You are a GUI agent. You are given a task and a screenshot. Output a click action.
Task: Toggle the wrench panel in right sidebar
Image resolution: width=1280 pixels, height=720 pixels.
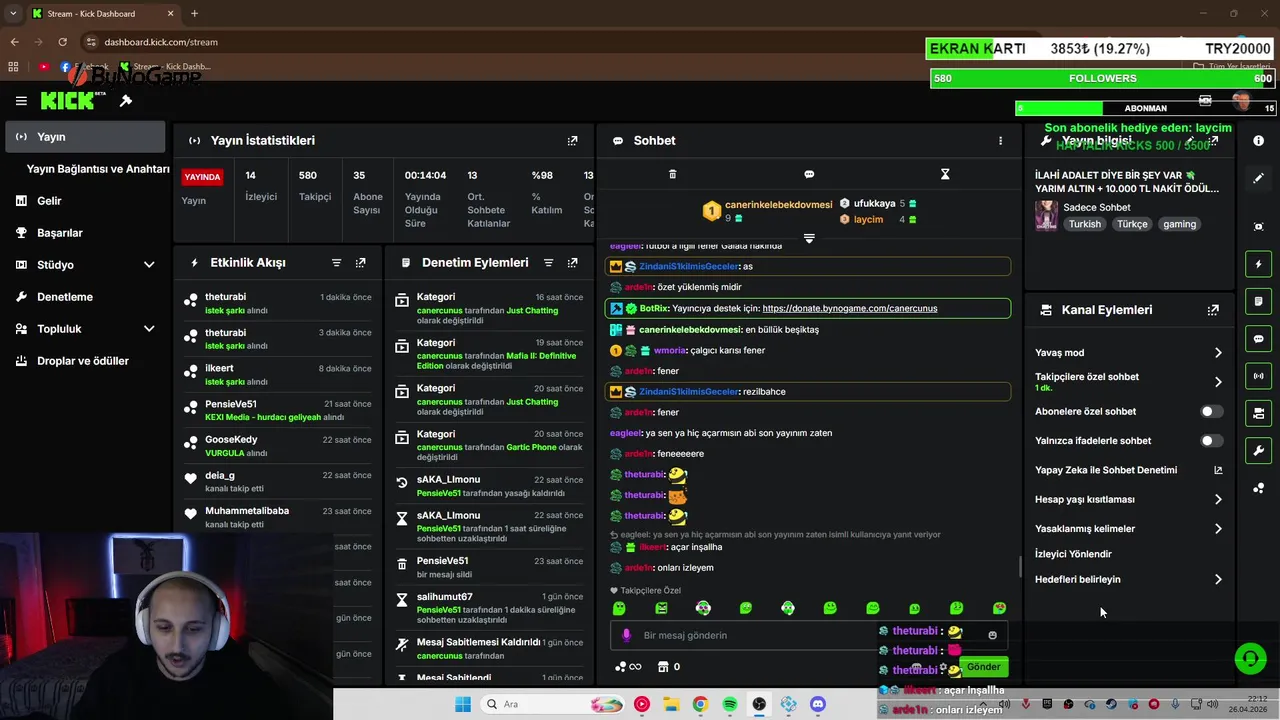coord(1258,451)
